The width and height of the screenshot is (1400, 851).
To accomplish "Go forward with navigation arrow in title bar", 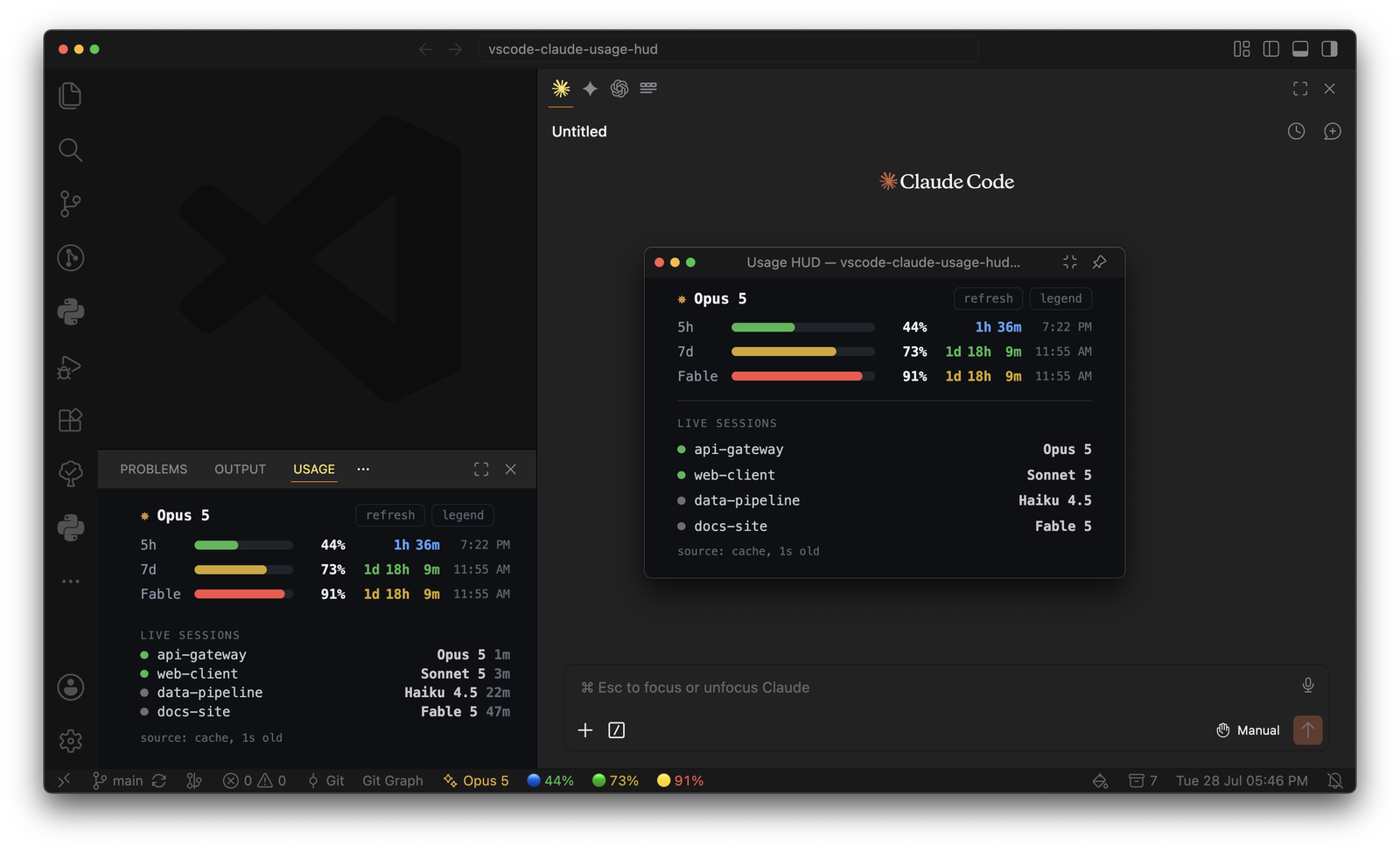I will coord(455,49).
